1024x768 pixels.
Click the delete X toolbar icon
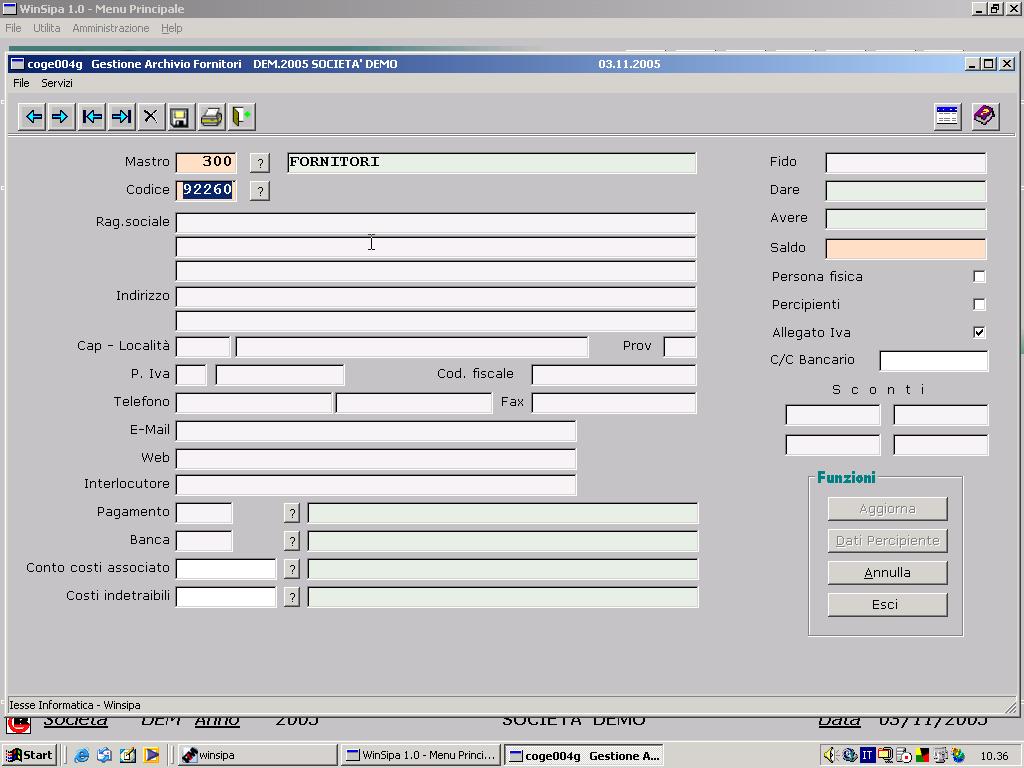(150, 117)
